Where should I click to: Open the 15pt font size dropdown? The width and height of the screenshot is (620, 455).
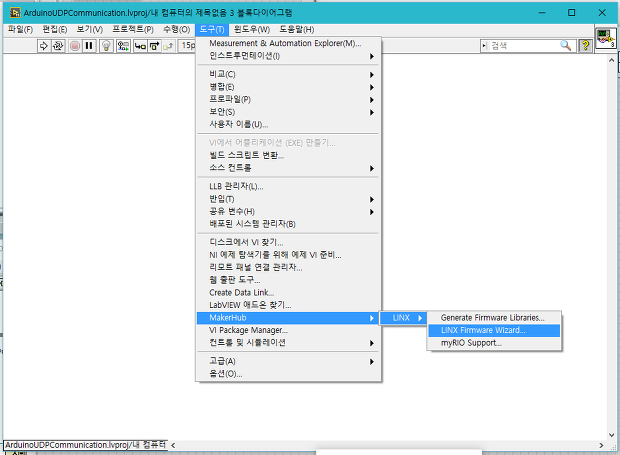click(x=187, y=46)
